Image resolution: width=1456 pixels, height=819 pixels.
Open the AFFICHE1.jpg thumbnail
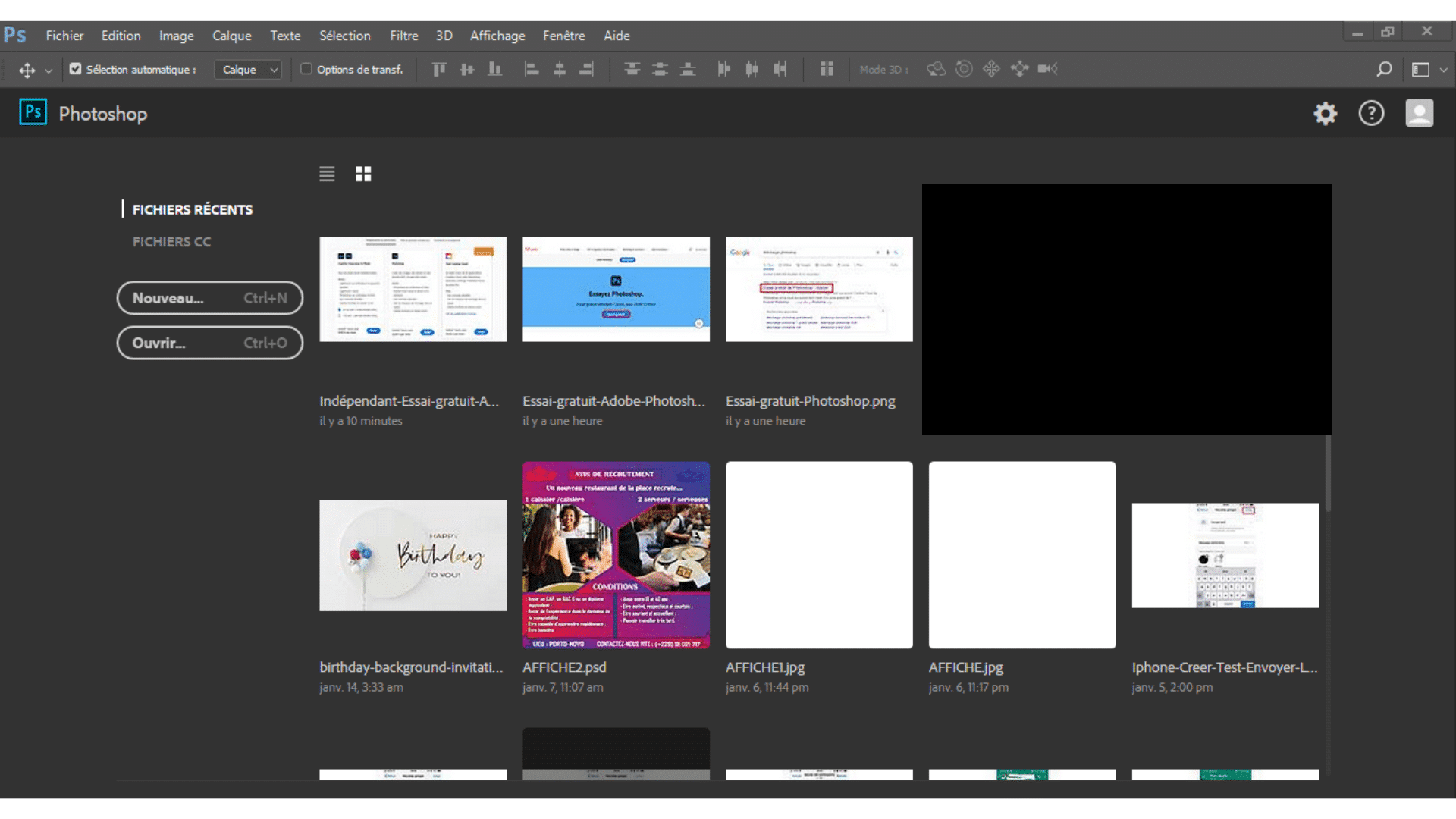point(819,555)
